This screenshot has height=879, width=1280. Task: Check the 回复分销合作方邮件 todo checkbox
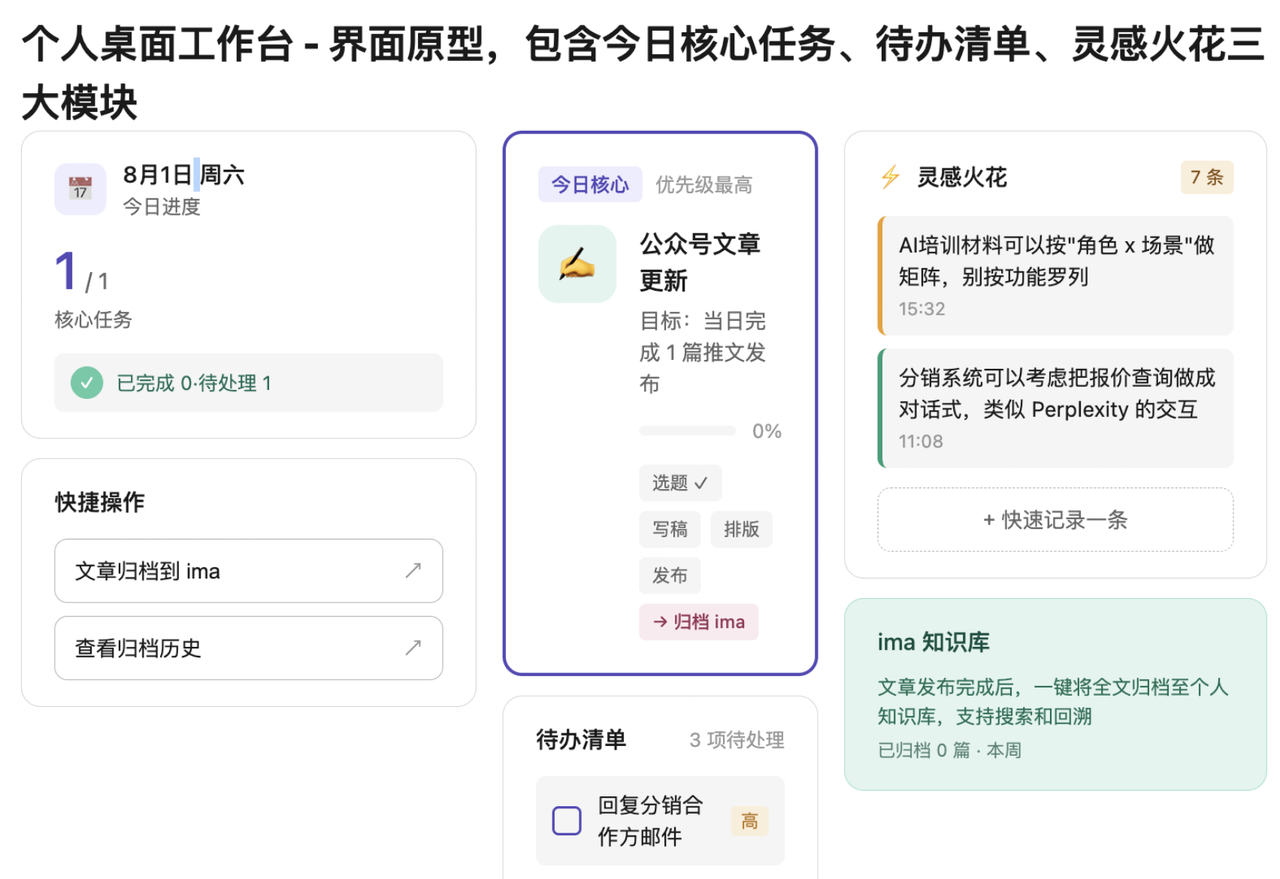point(567,821)
